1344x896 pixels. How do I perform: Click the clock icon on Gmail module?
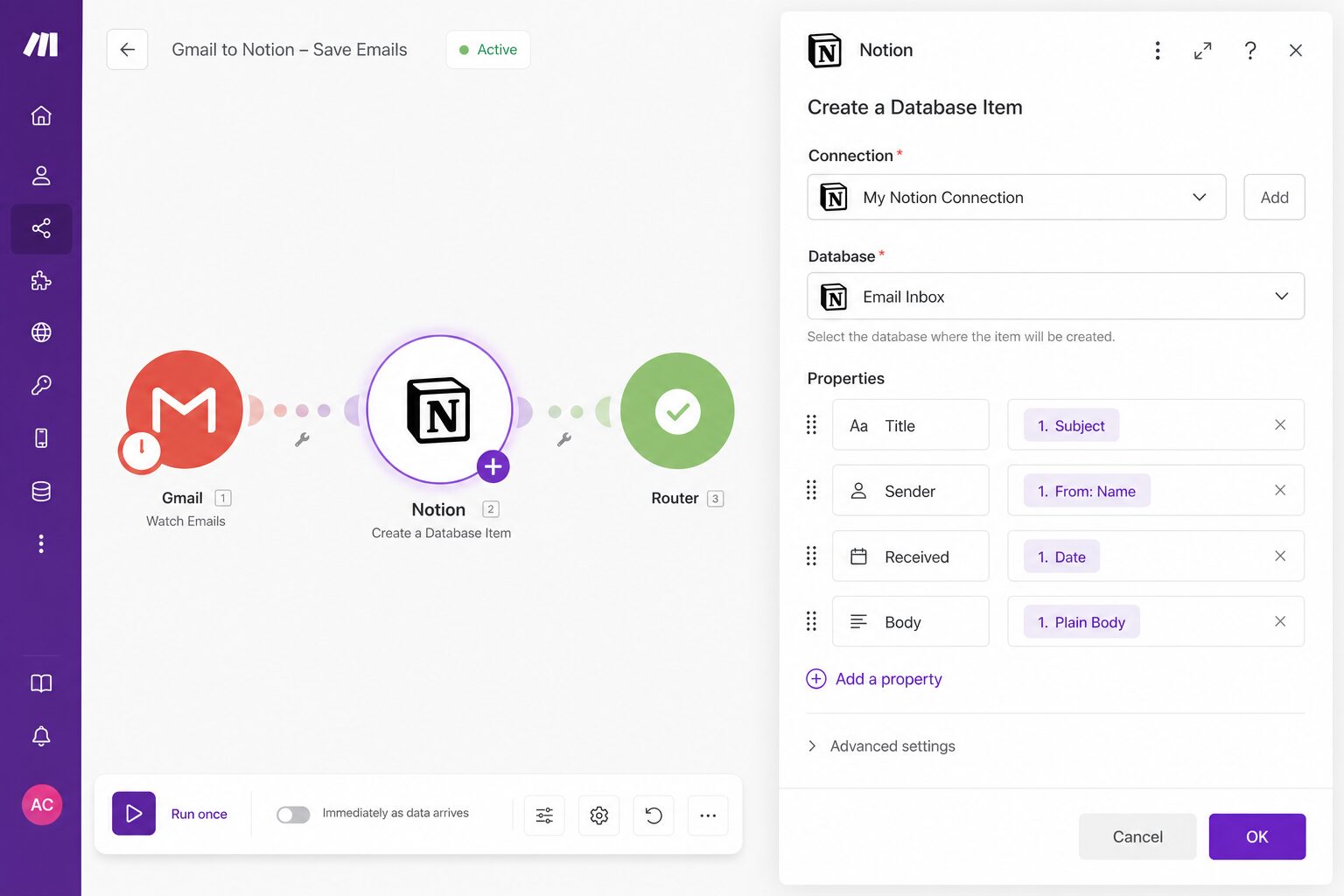point(141,451)
